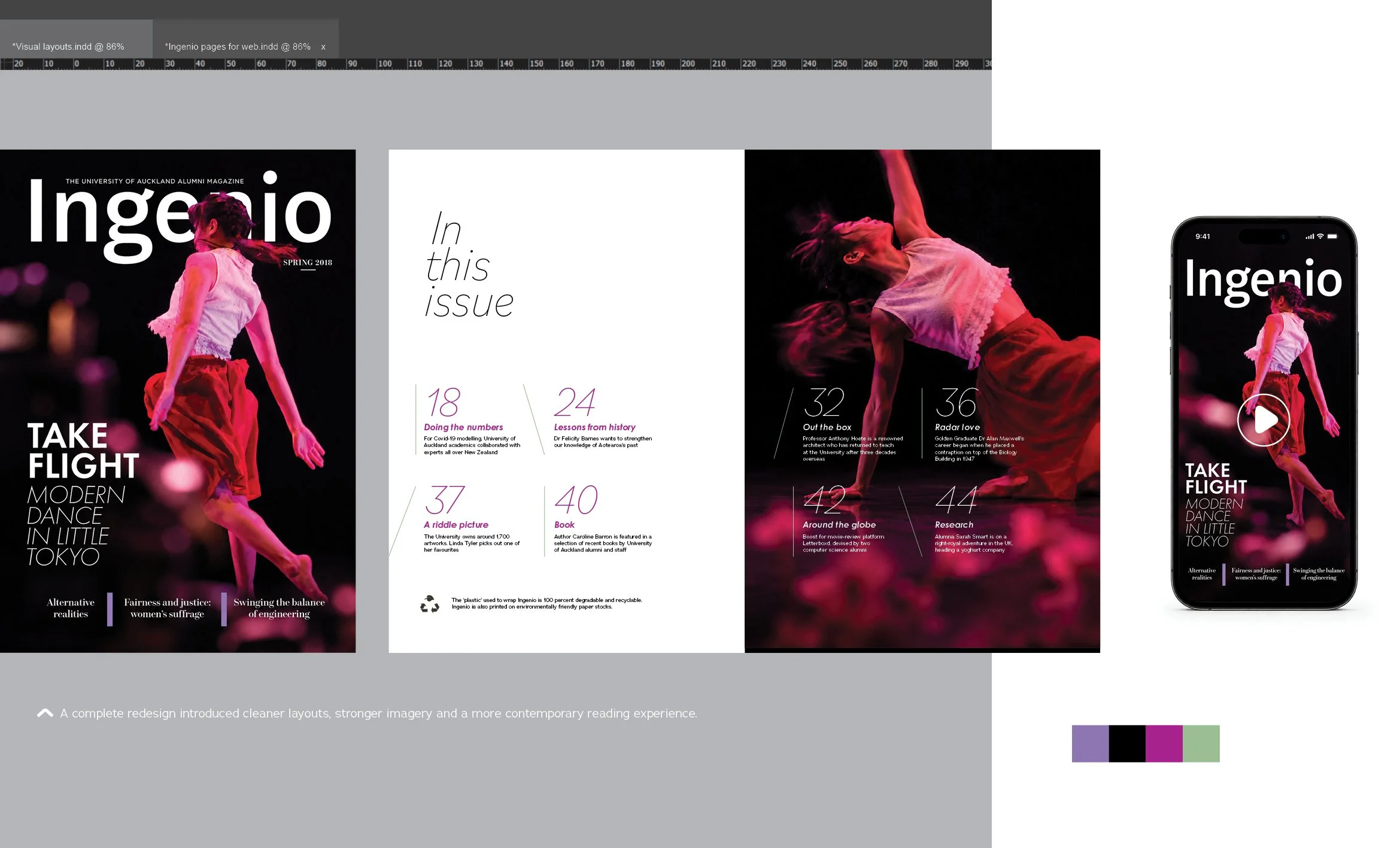This screenshot has width=1400, height=848.
Task: Close the Ingenio pages for web.indd tab
Action: 323,47
